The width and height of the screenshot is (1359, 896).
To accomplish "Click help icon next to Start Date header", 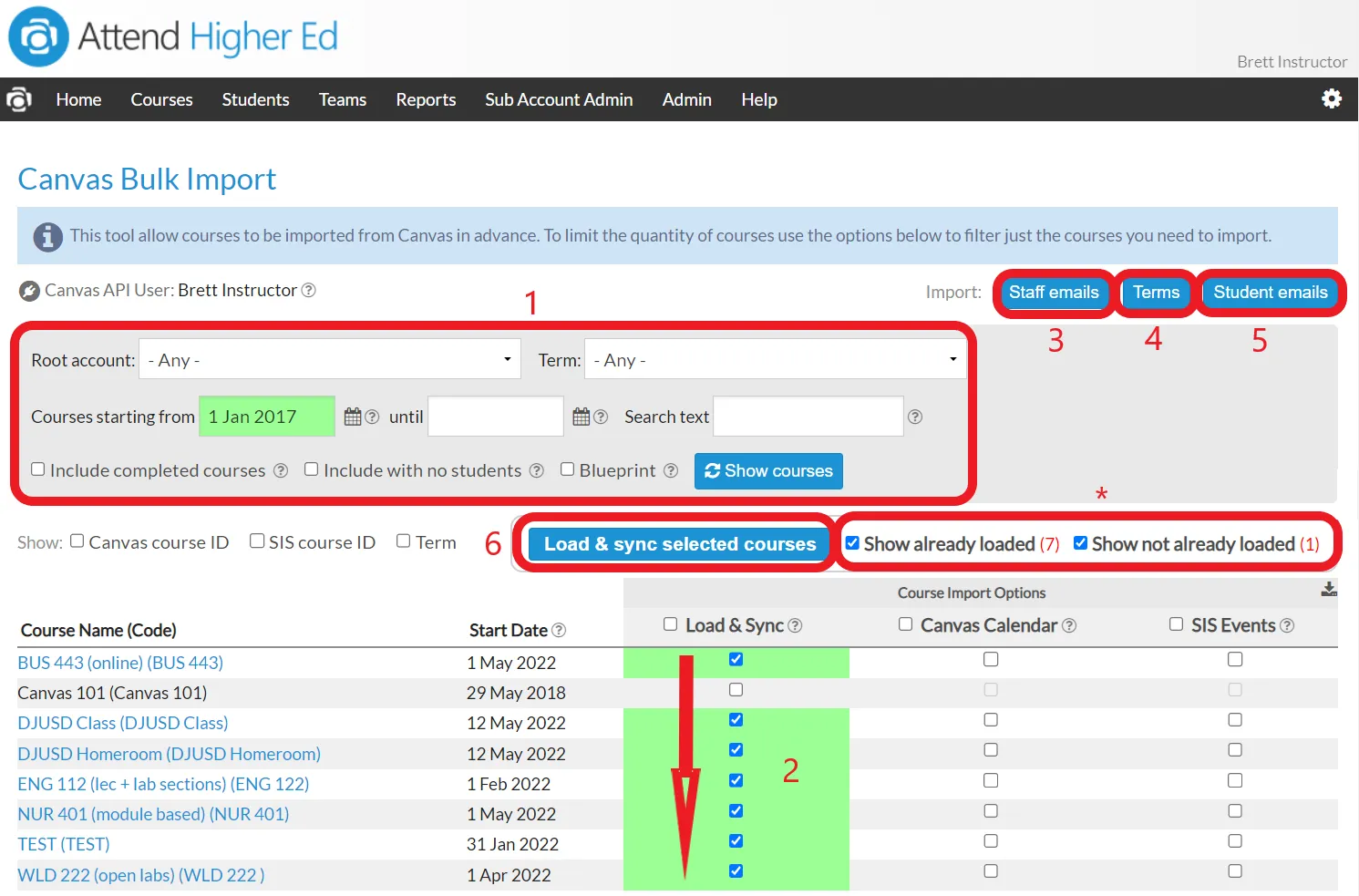I will point(559,630).
